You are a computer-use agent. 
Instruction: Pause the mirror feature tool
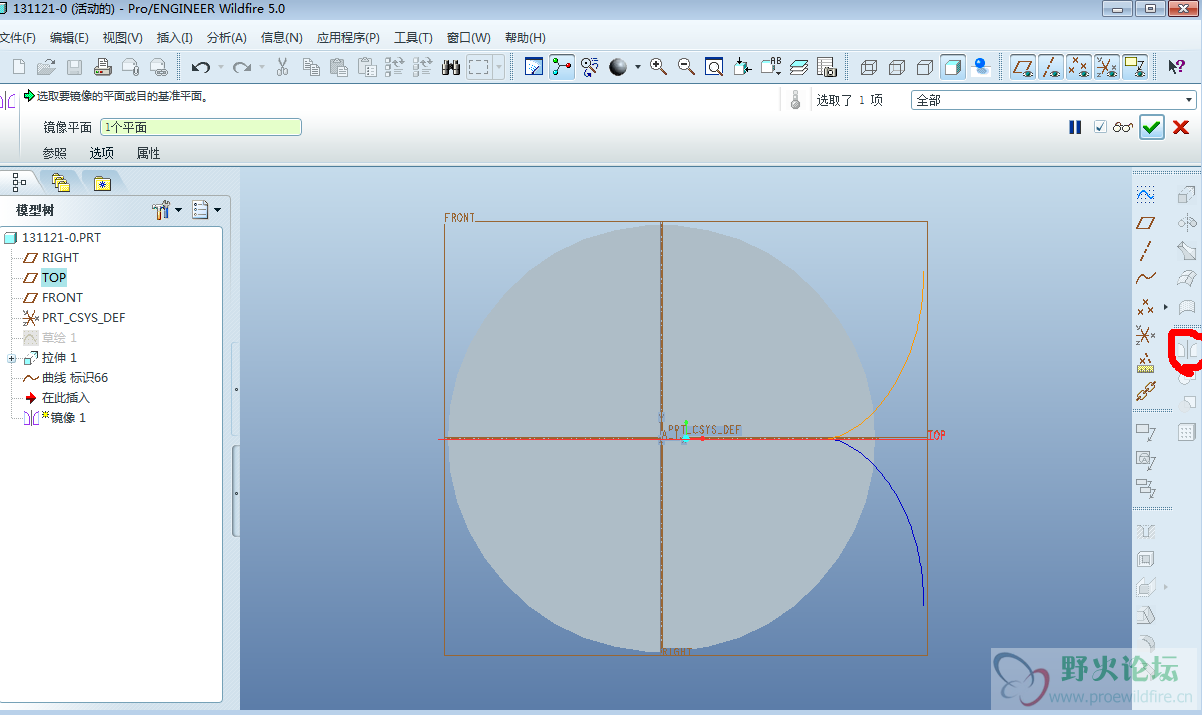click(1075, 127)
